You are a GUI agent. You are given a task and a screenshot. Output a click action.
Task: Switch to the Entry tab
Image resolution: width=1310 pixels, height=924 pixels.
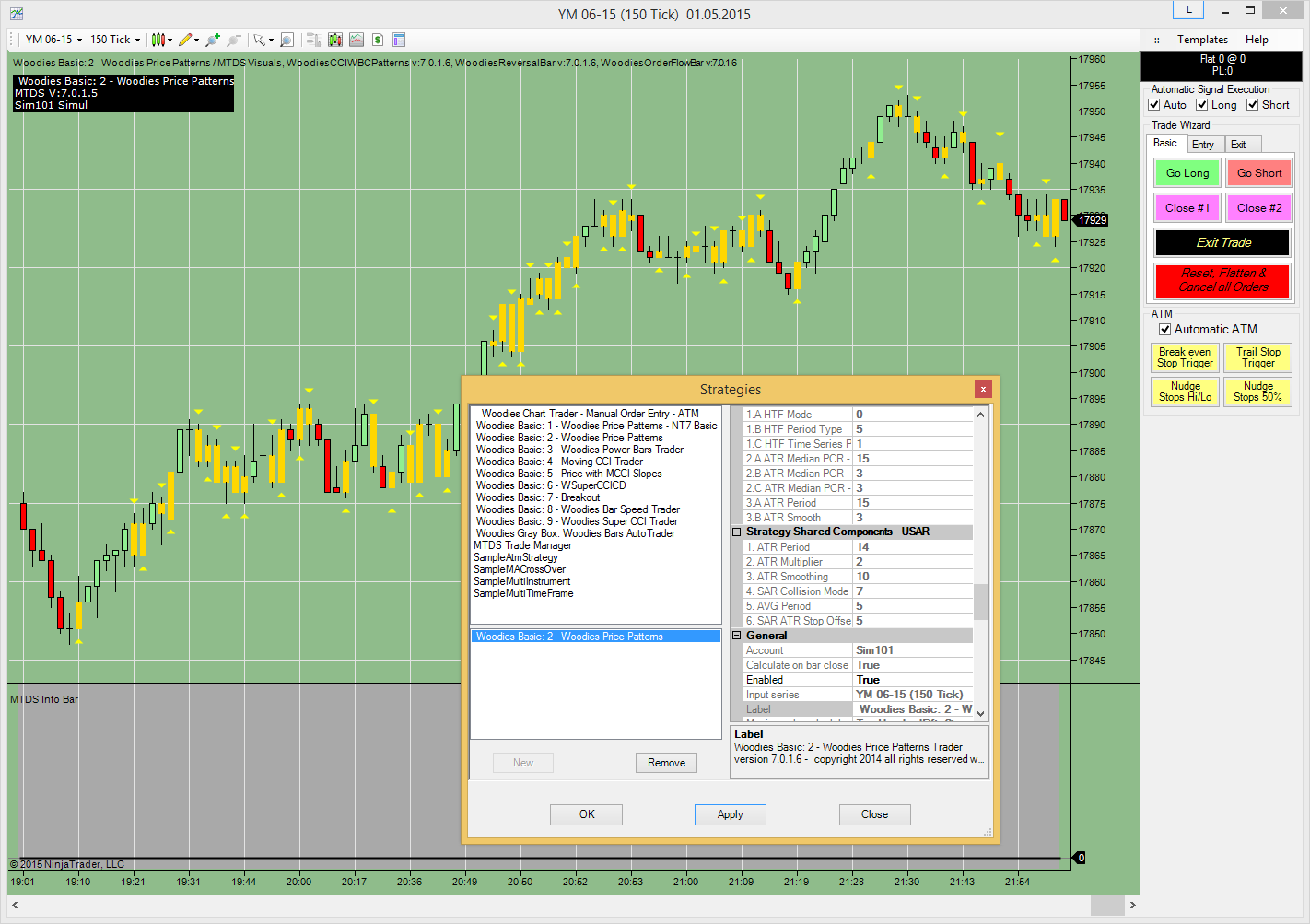point(1203,145)
